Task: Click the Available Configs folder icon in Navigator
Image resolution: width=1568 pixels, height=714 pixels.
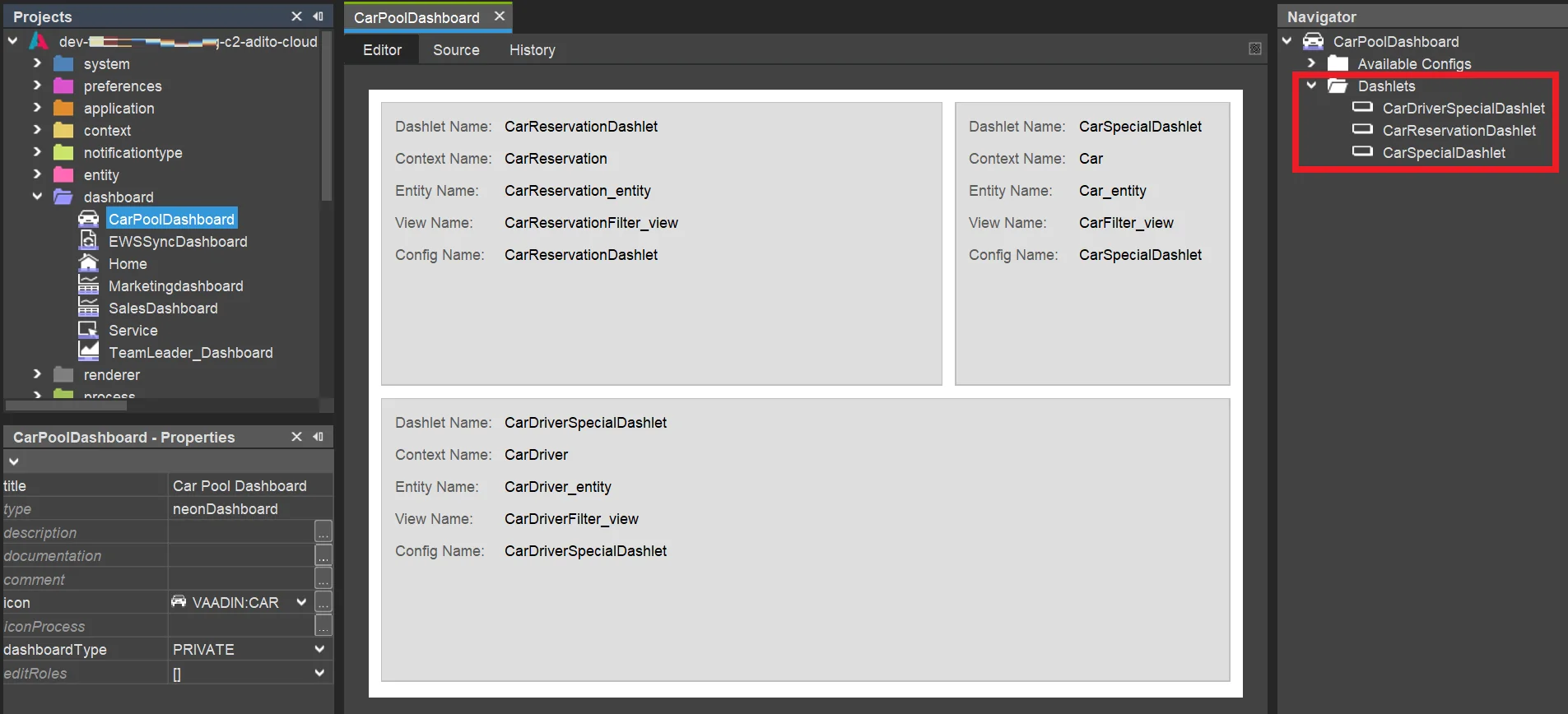Action: click(1338, 63)
